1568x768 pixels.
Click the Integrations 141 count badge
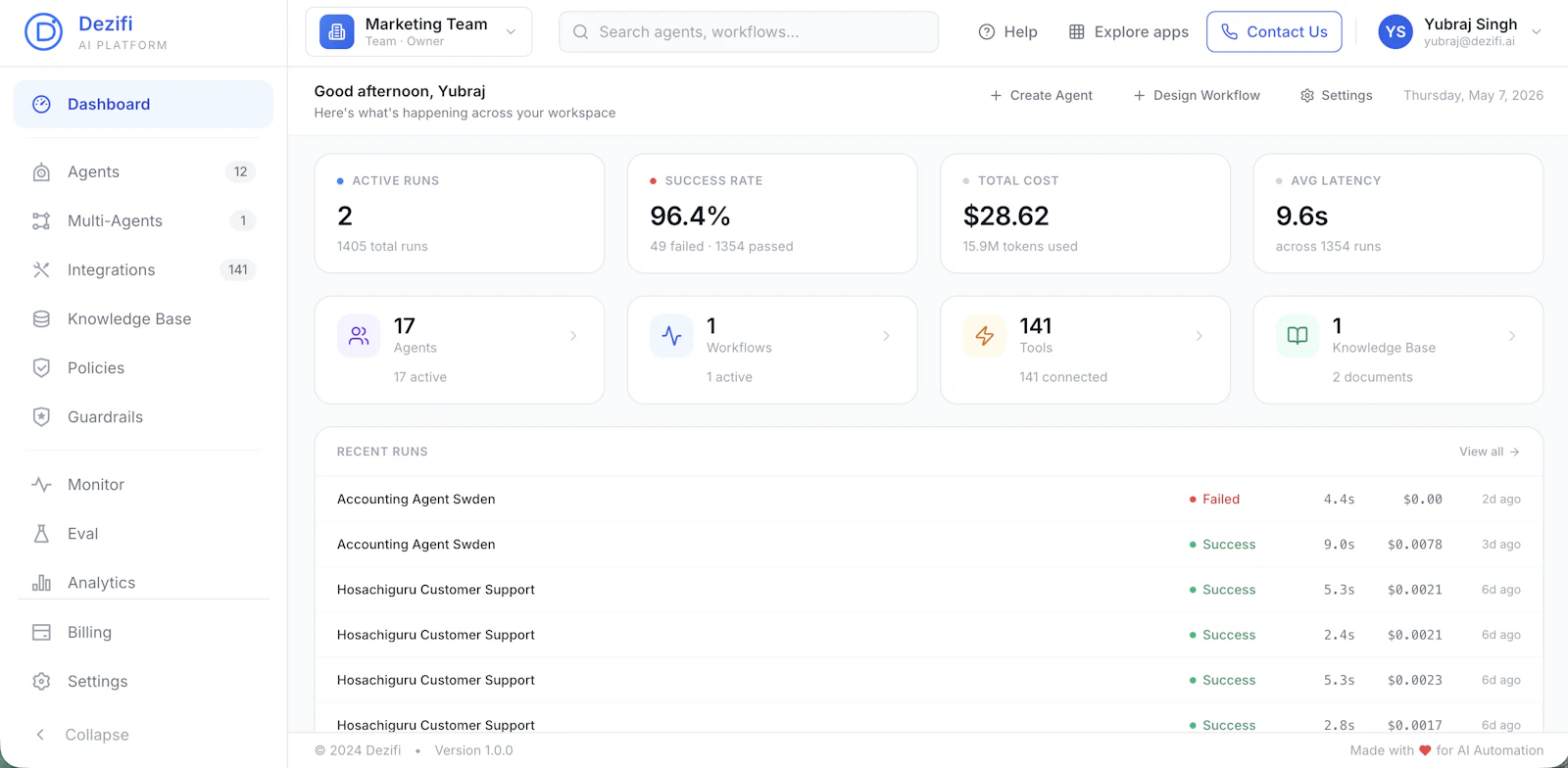pyautogui.click(x=238, y=270)
